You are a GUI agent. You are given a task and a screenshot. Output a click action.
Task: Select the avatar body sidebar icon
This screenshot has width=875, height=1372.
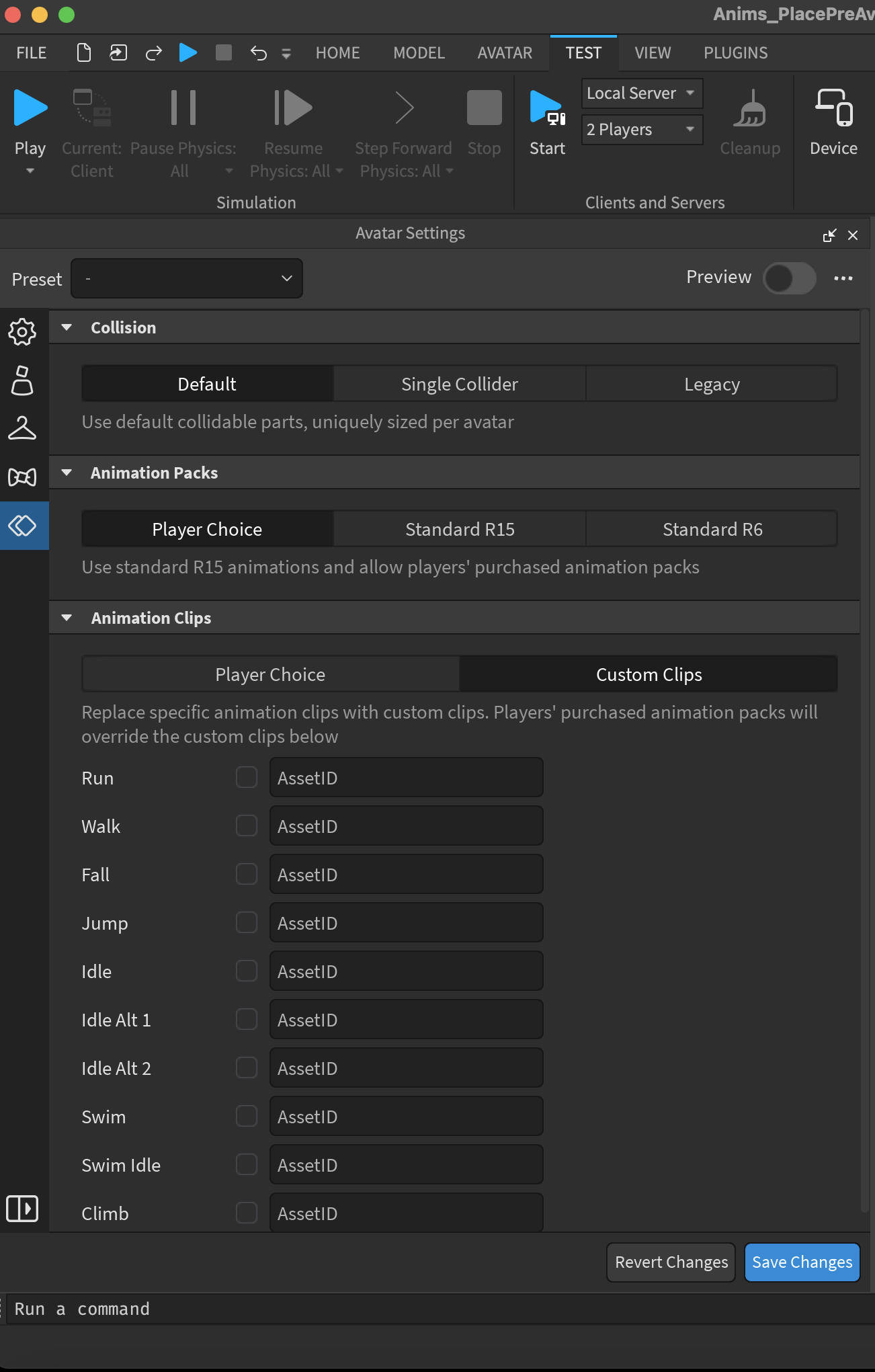click(22, 380)
